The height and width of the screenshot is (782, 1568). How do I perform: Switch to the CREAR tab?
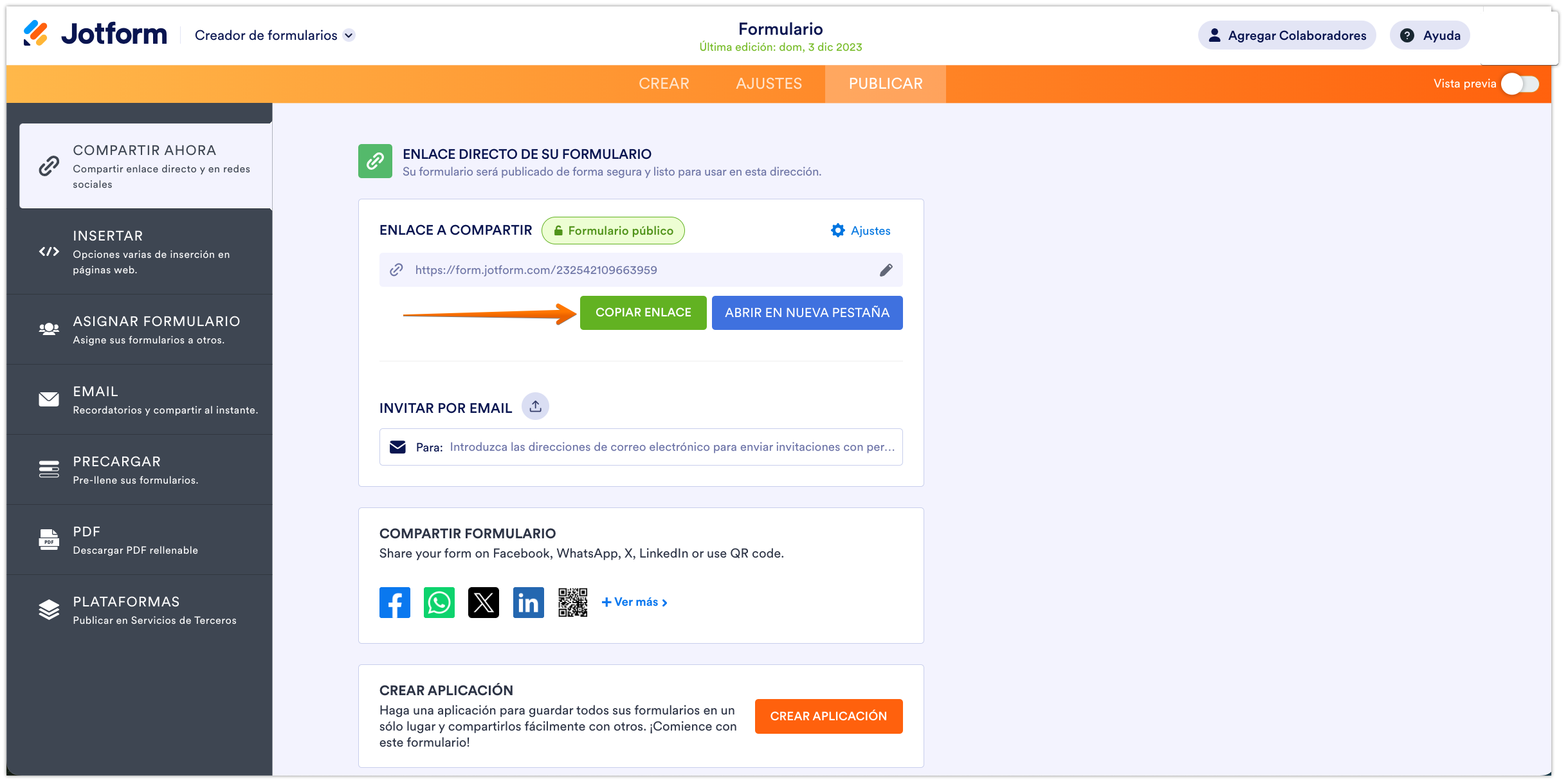point(664,84)
